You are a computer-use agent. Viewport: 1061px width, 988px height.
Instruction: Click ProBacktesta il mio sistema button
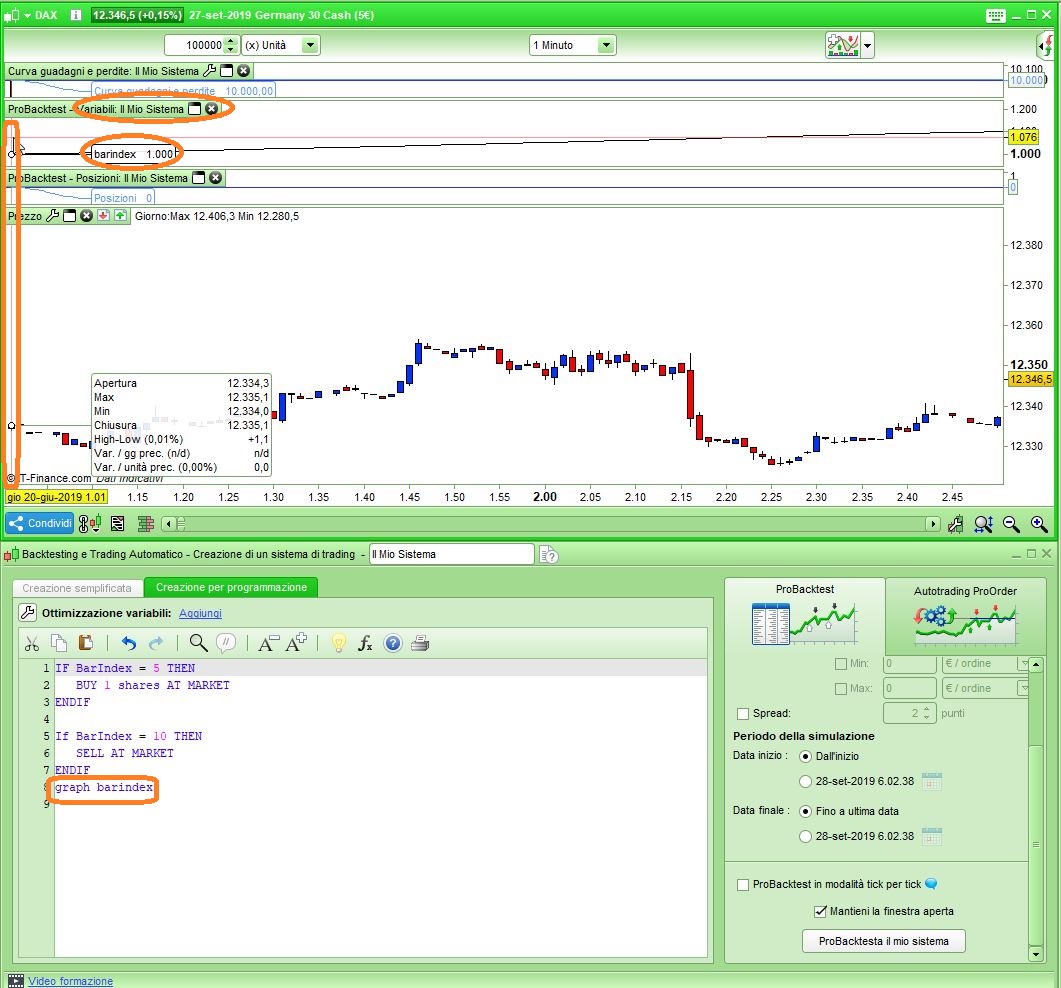coord(883,941)
